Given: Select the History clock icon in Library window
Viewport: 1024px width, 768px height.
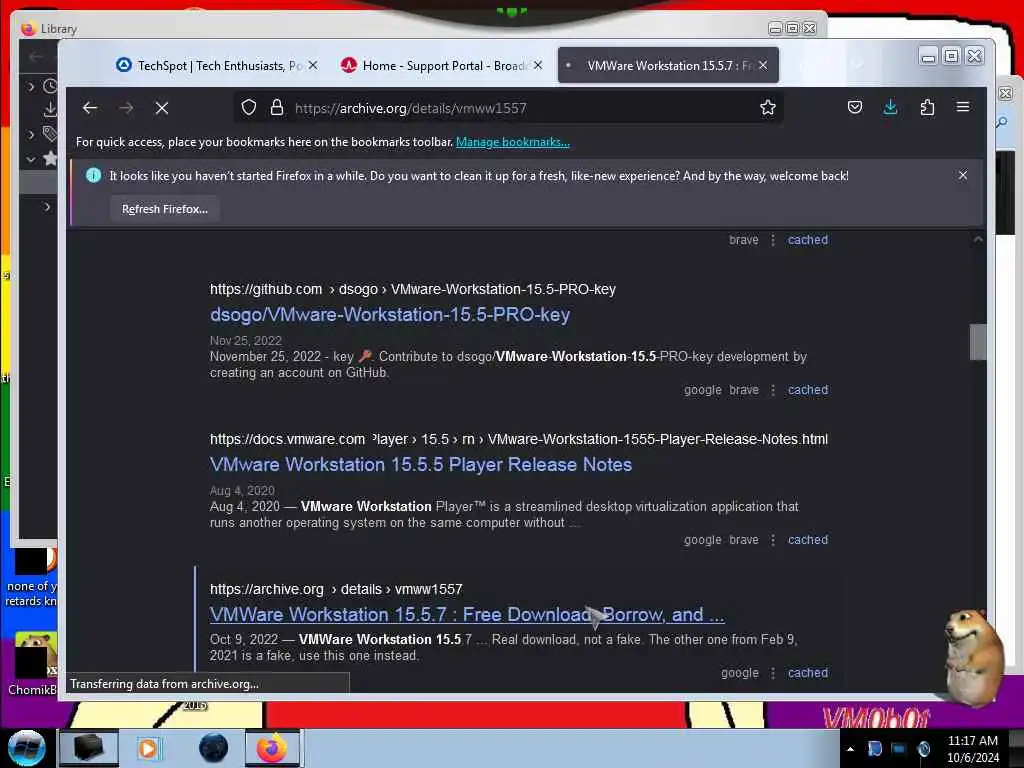Looking at the screenshot, I should [x=50, y=86].
